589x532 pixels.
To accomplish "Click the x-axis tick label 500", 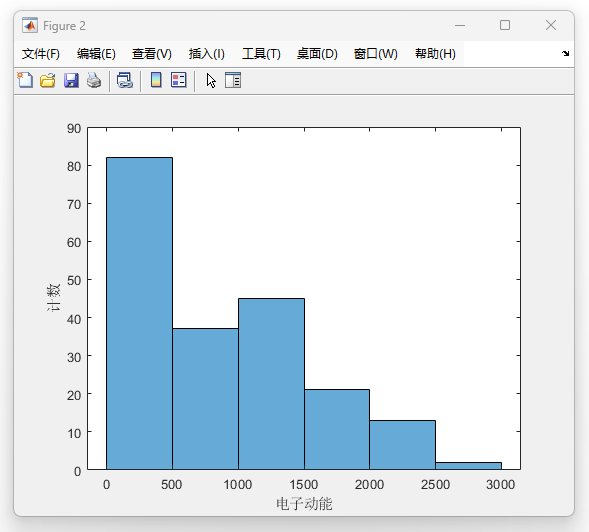I will [172, 485].
